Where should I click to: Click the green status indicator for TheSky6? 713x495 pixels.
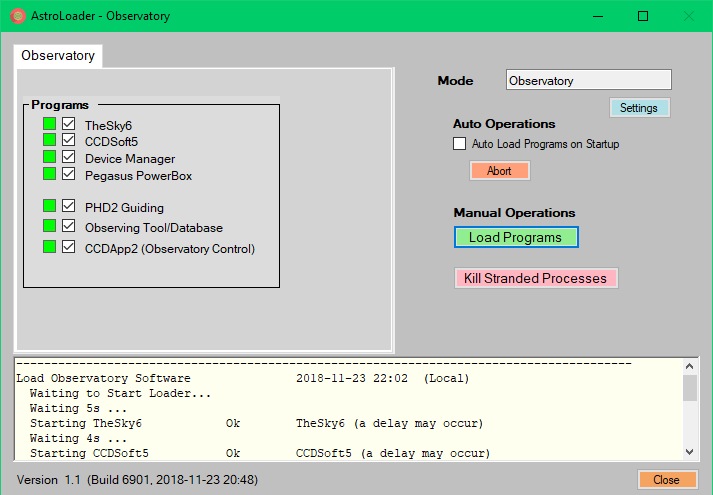pos(50,124)
